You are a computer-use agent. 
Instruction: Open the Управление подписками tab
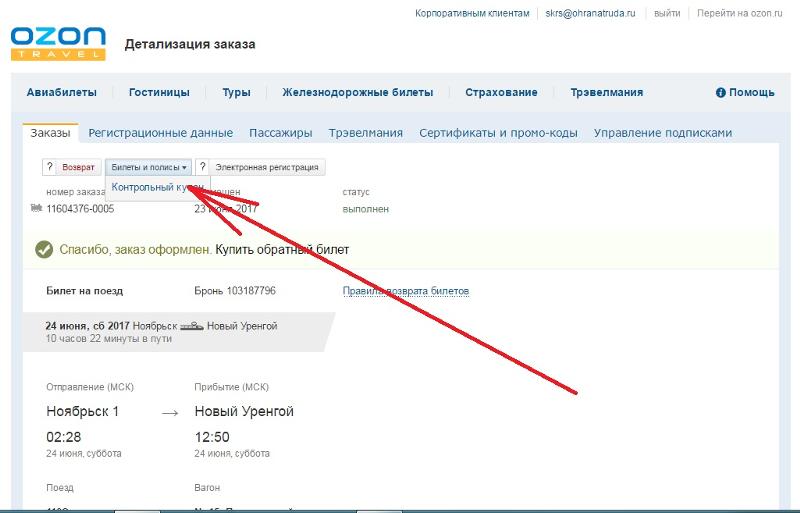click(663, 133)
